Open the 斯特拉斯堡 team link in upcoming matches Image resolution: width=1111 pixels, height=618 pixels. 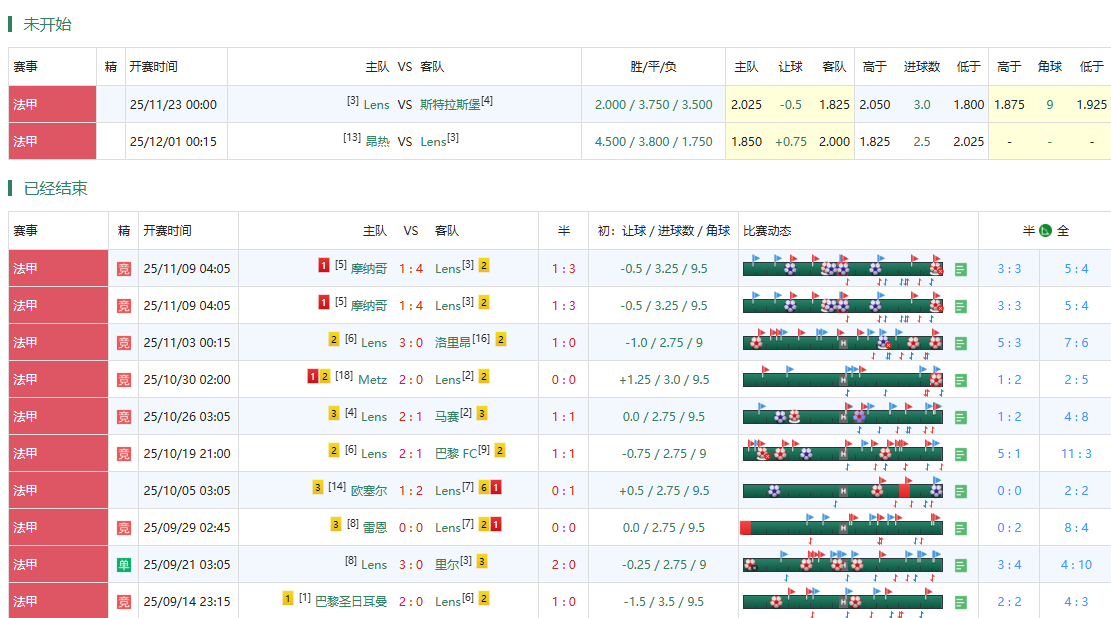450,105
